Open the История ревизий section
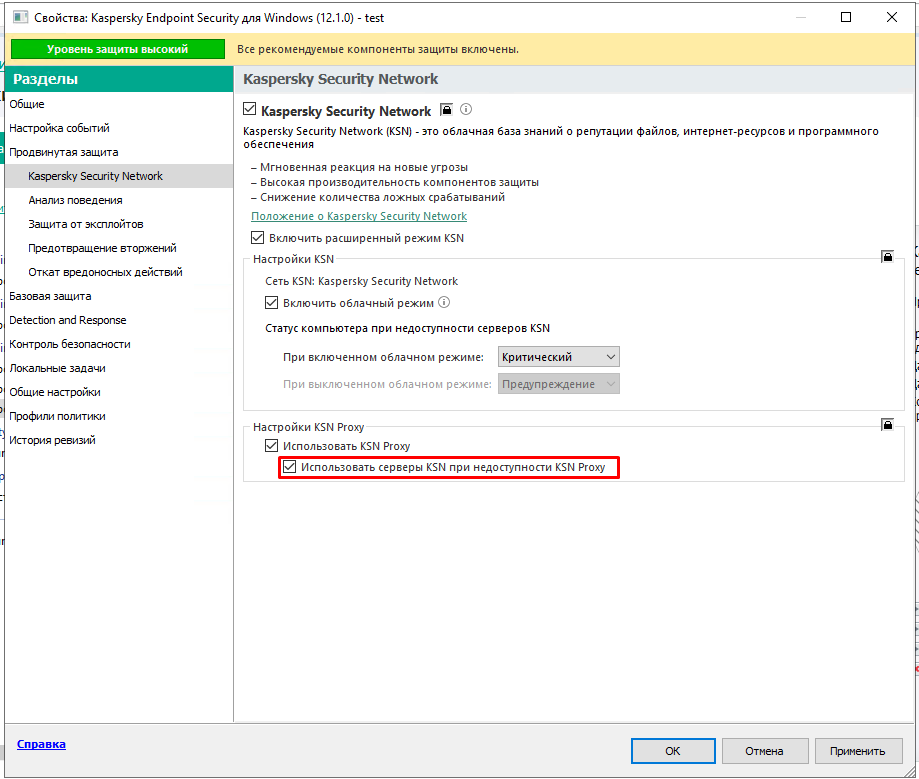This screenshot has width=919, height=779. (x=119, y=440)
